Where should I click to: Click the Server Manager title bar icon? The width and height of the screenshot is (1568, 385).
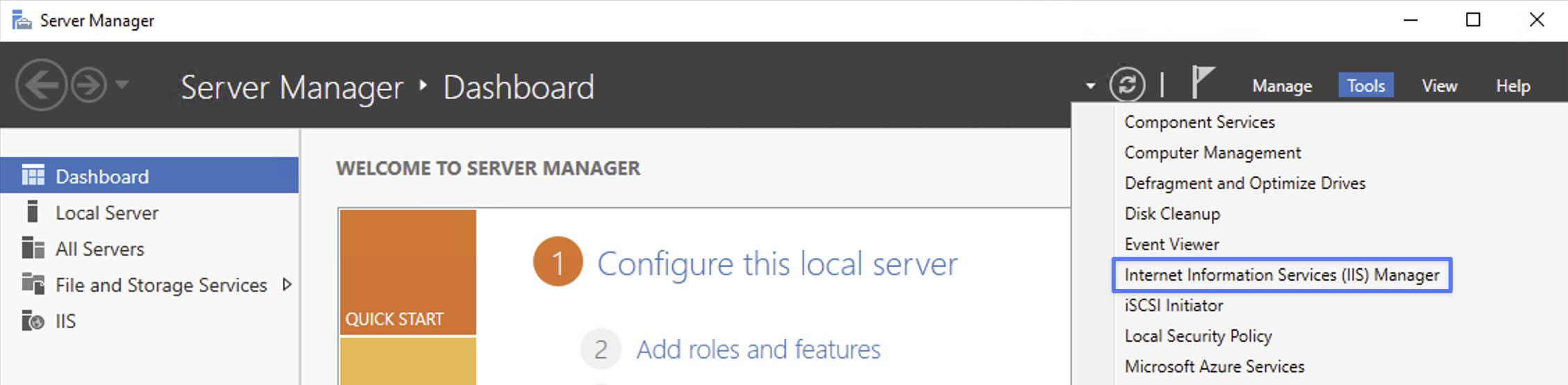[x=22, y=20]
